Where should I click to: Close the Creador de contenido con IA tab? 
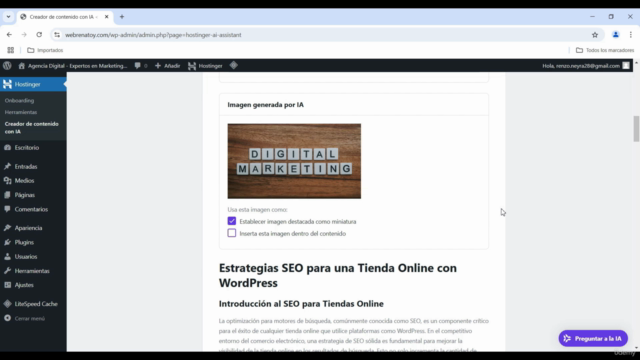tap(107, 17)
